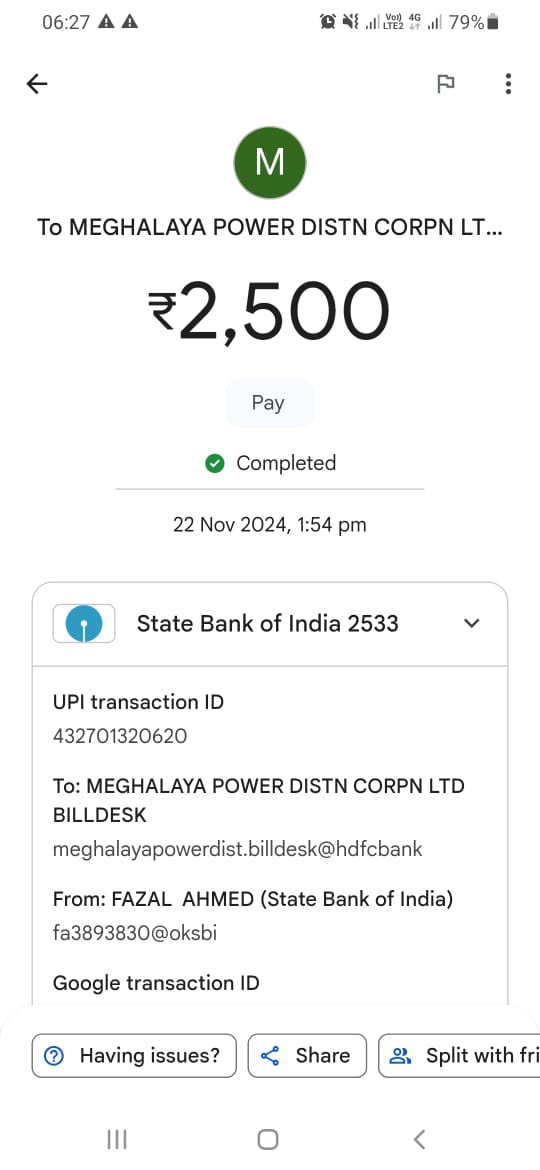The width and height of the screenshot is (540, 1170).
Task: Tap the green M recipient avatar
Action: point(270,162)
